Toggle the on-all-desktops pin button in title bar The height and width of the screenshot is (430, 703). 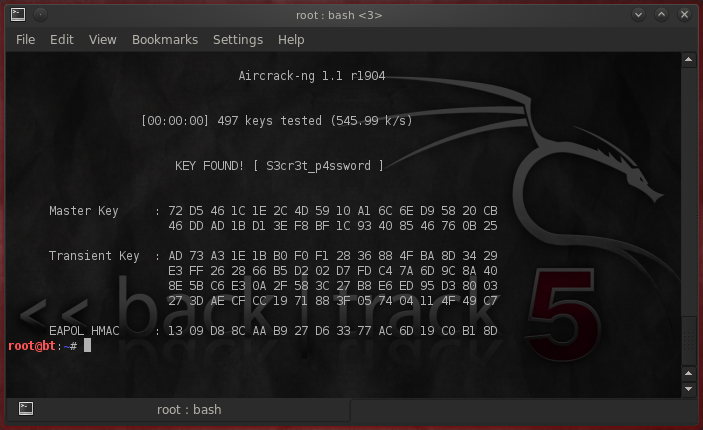(x=42, y=15)
